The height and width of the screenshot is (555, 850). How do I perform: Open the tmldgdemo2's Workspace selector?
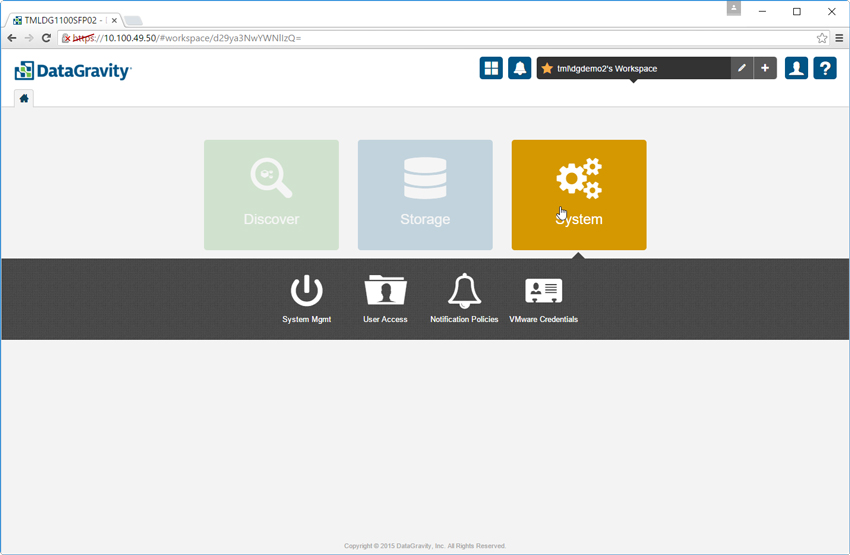click(x=633, y=68)
